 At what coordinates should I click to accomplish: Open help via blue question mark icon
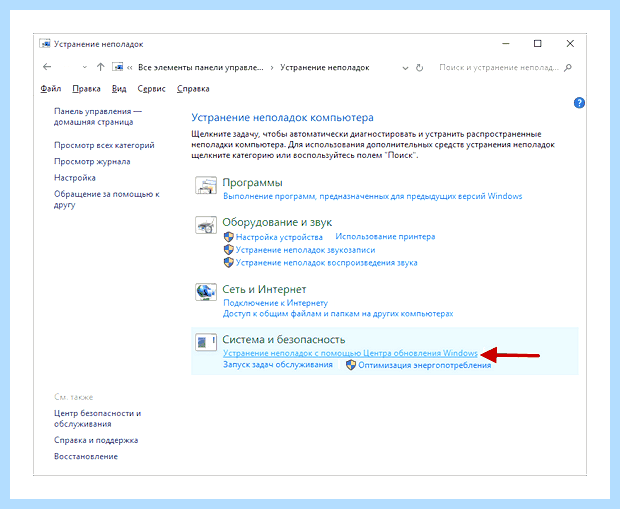click(579, 103)
